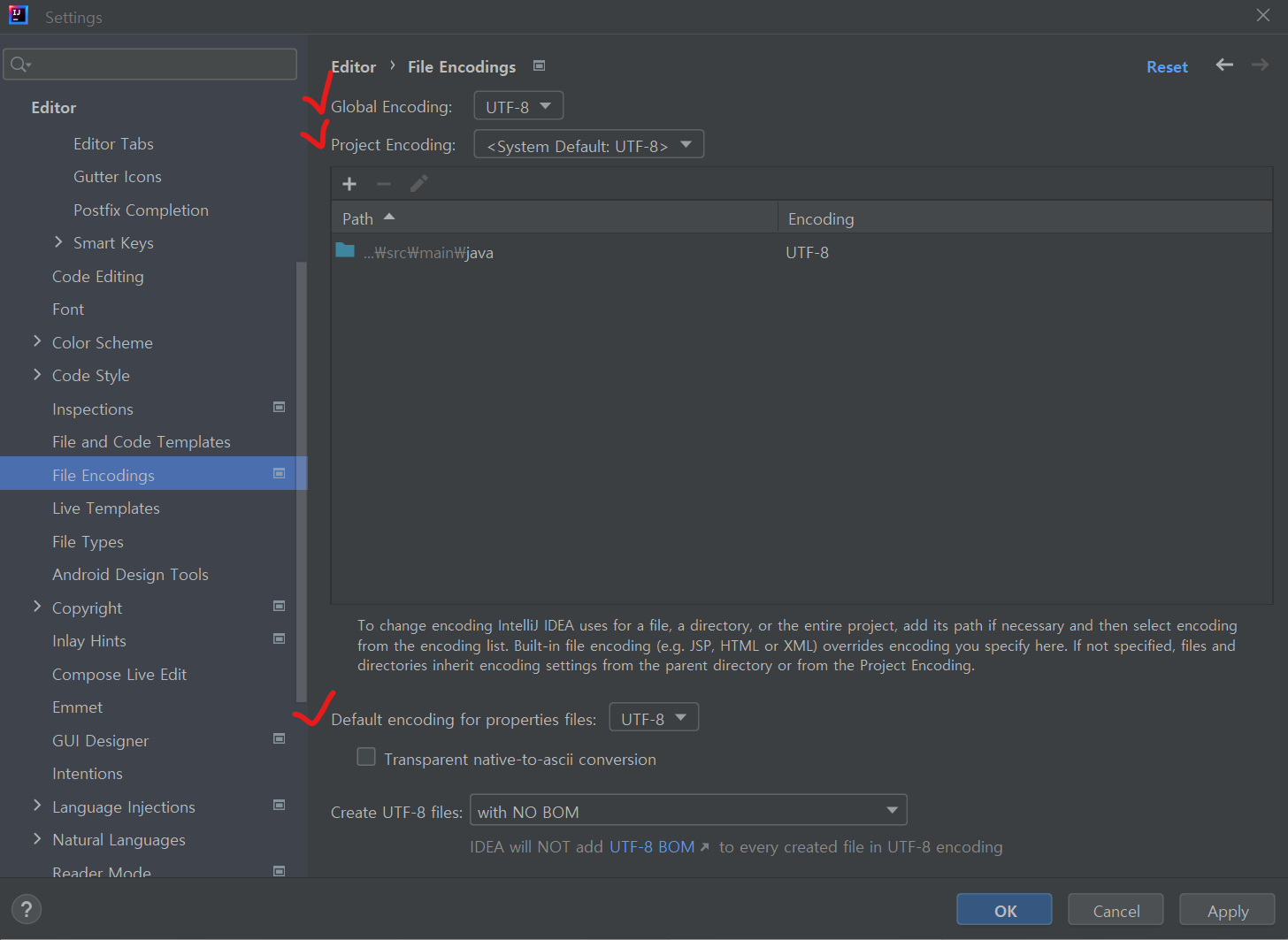Click project-level icon on Language Injections row

click(x=279, y=805)
